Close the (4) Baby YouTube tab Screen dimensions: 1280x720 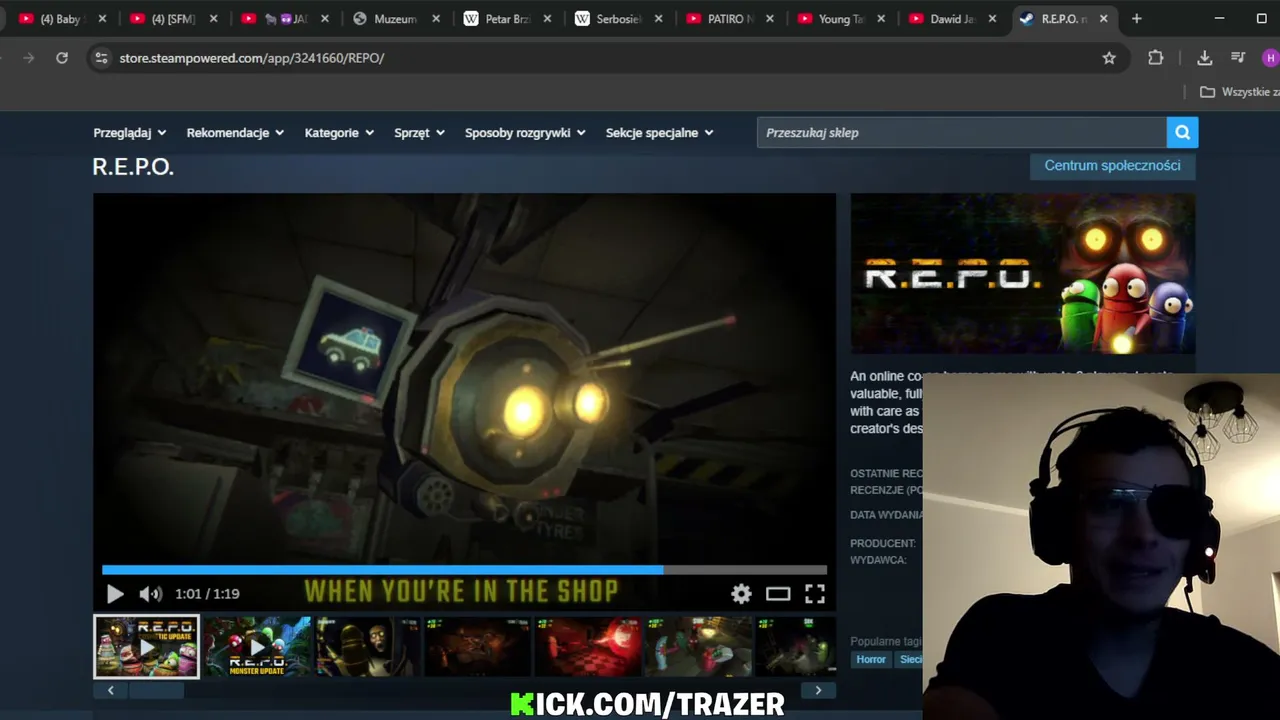(102, 19)
